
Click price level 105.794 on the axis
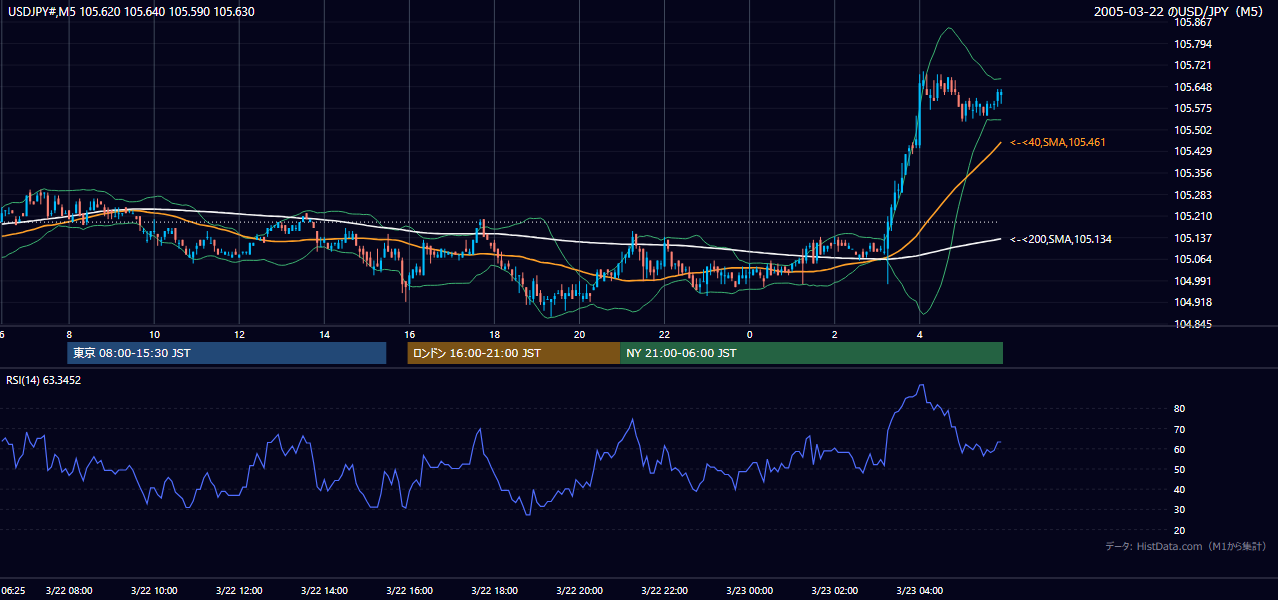(1191, 44)
